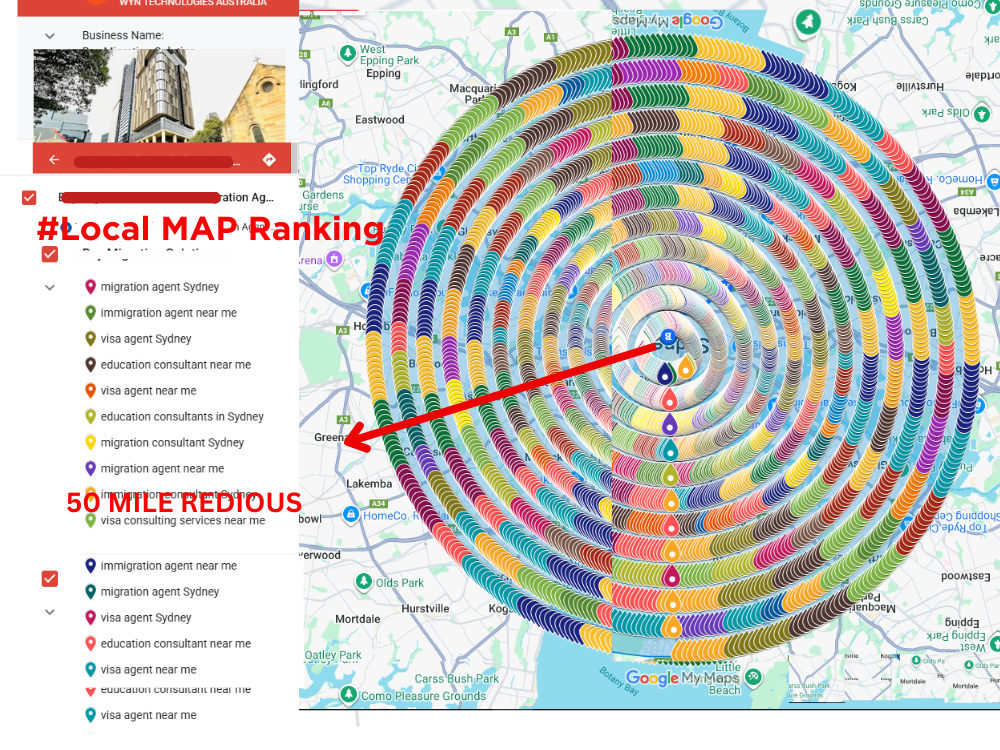This screenshot has width=1000, height=750.
Task: Collapse the Business Name chevron
Action: [50, 36]
